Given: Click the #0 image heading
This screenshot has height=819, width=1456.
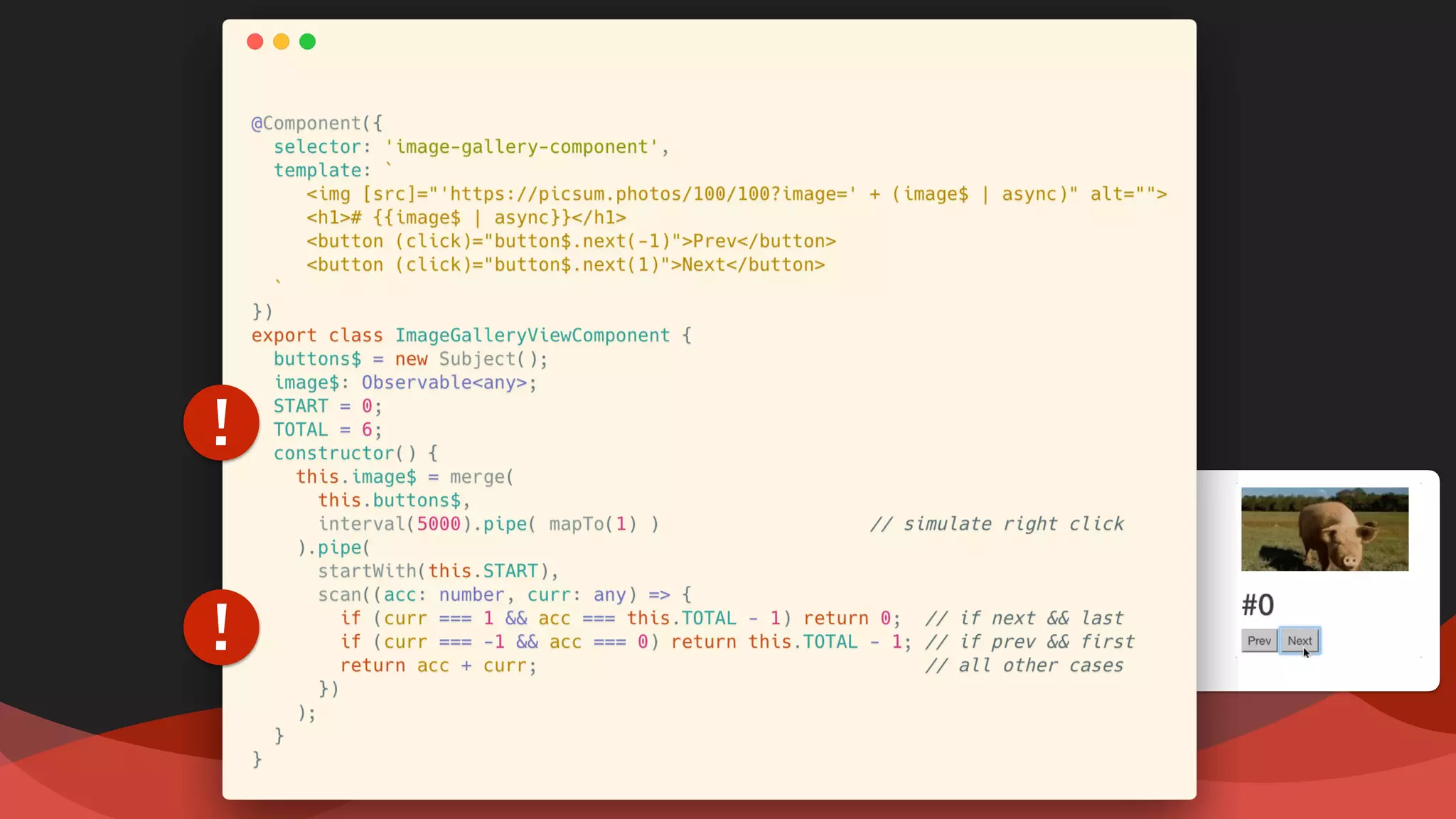Looking at the screenshot, I should pos(1258,605).
